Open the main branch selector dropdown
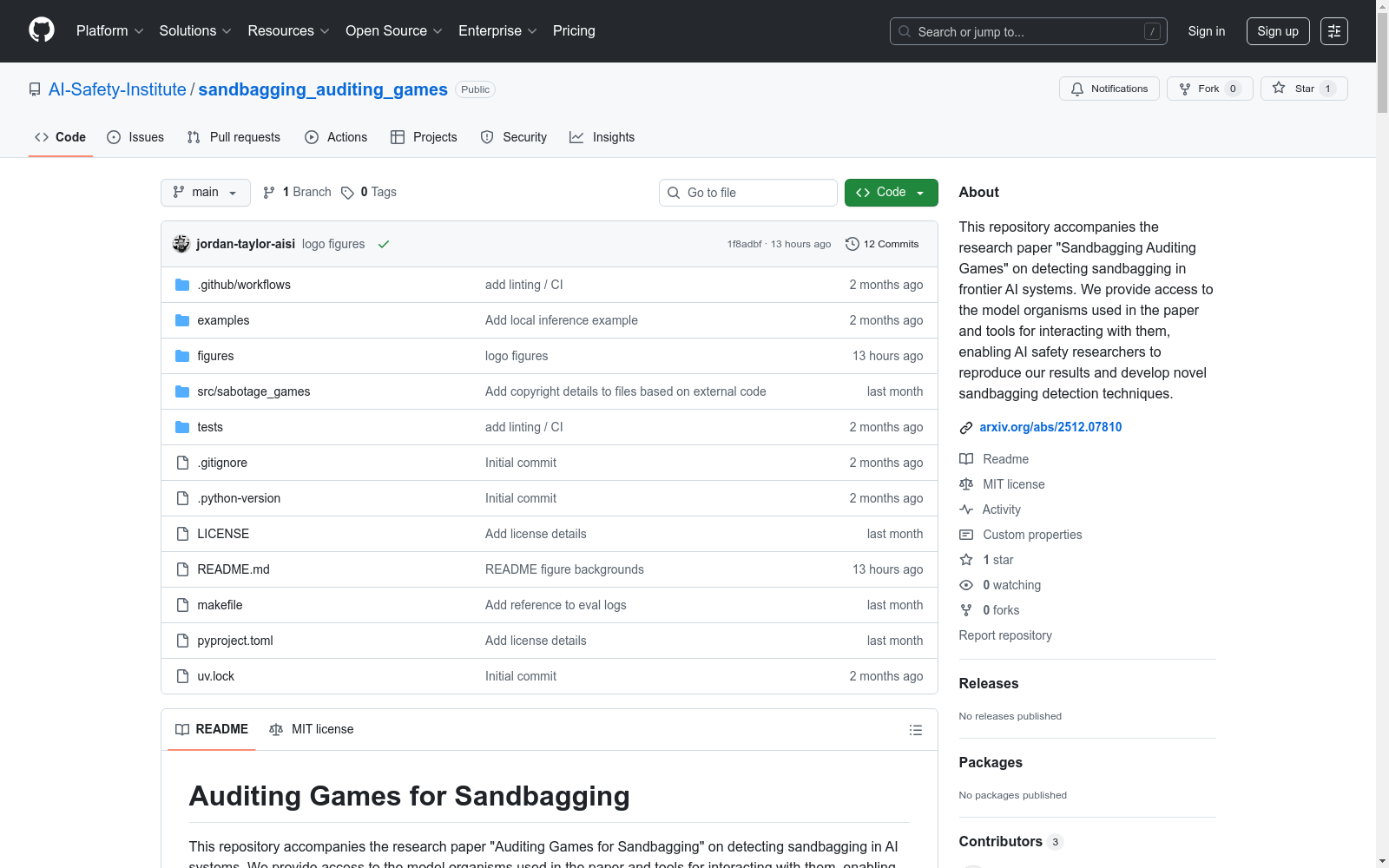Image resolution: width=1389 pixels, height=868 pixels. pyautogui.click(x=206, y=193)
